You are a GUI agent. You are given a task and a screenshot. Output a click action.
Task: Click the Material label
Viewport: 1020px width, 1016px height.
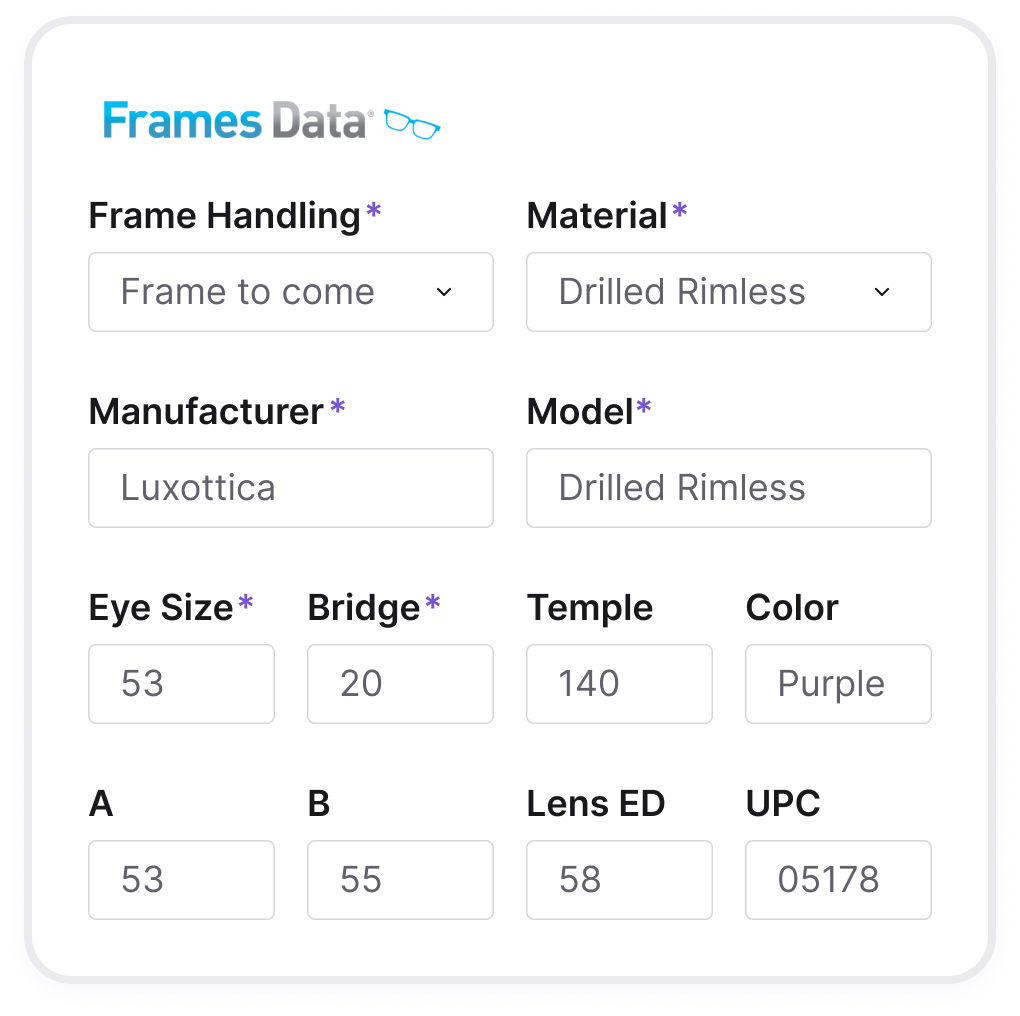click(598, 215)
